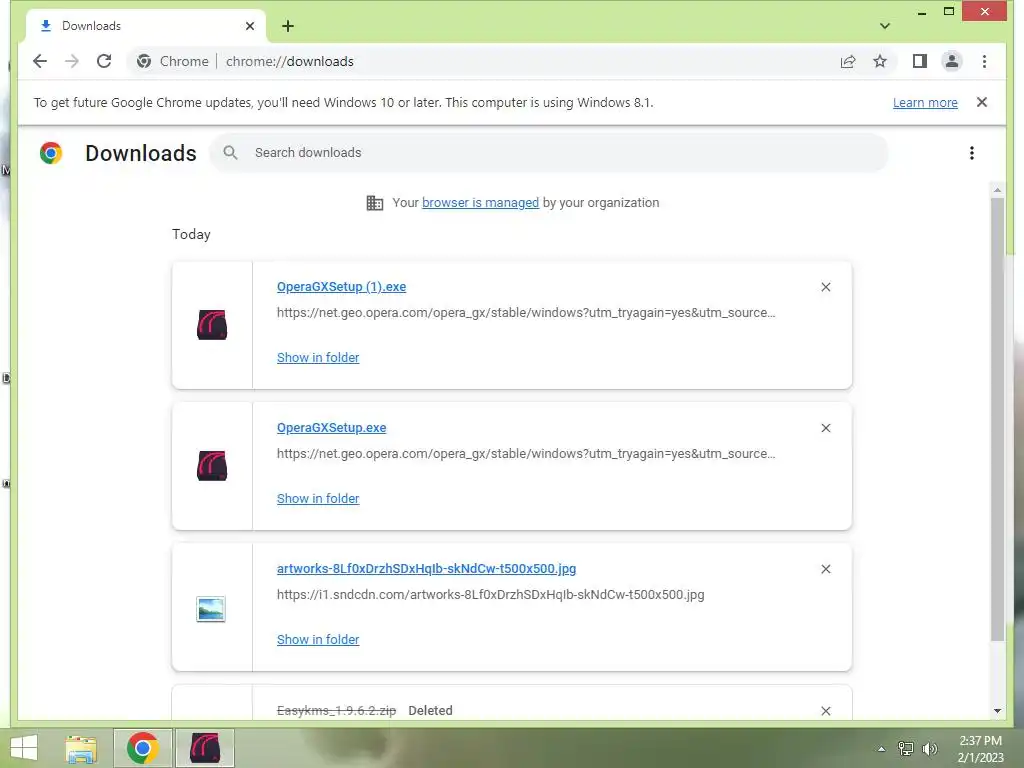Open File Explorer from the taskbar
This screenshot has width=1024, height=768.
click(82, 748)
